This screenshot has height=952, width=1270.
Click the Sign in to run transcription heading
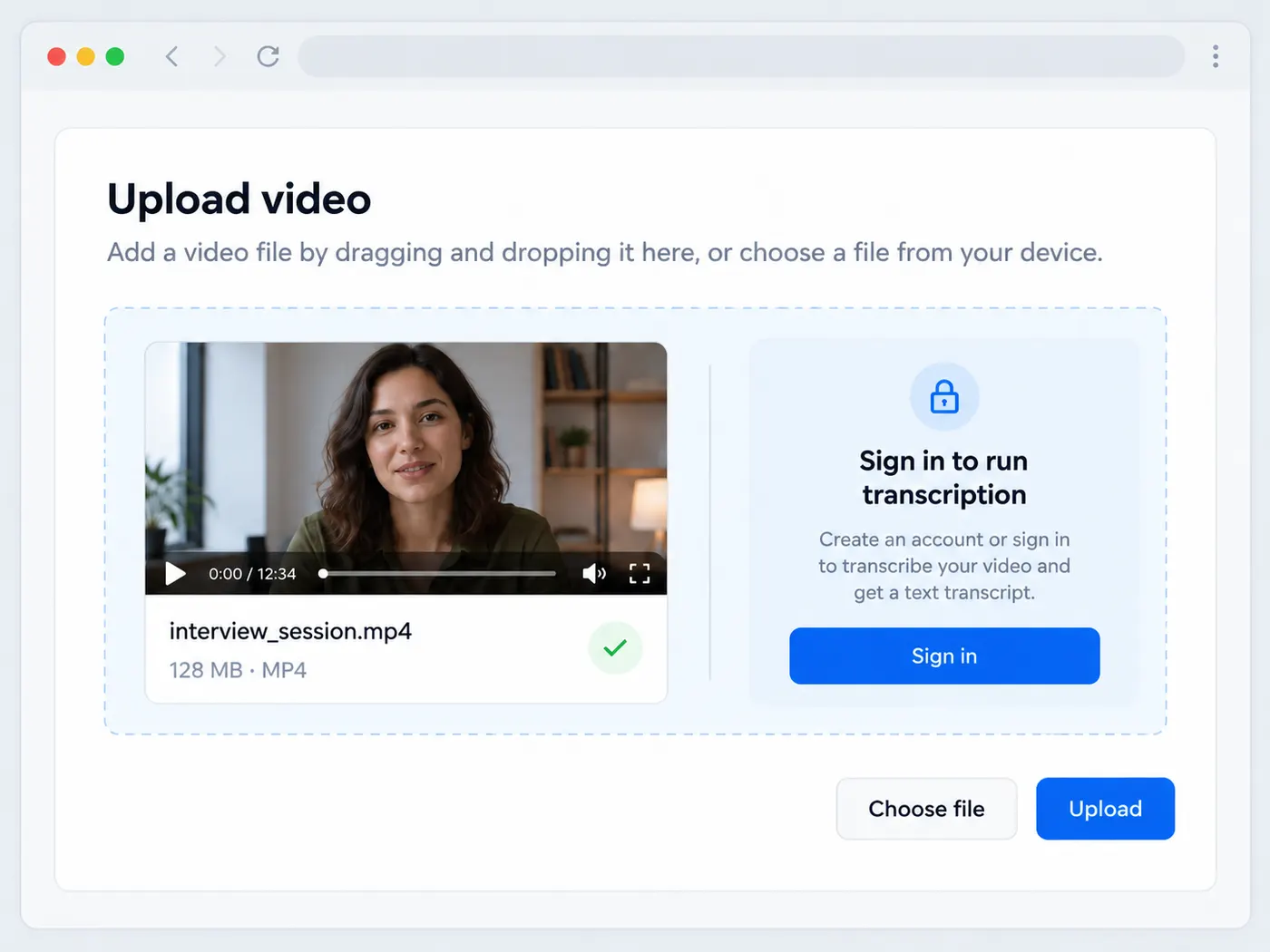click(x=944, y=478)
